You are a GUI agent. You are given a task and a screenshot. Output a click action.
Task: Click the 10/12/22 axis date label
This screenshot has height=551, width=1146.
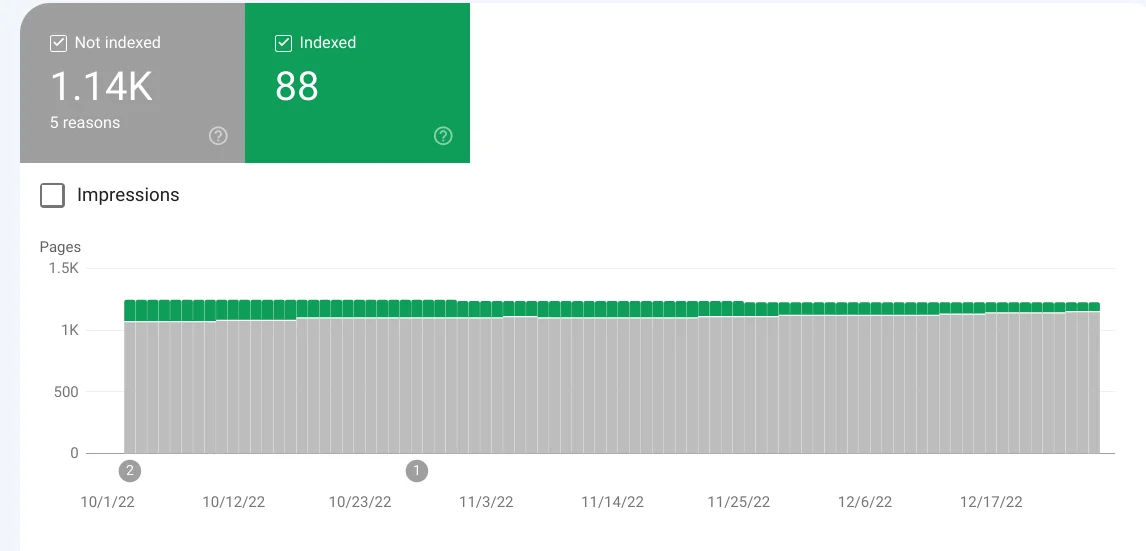point(234,502)
